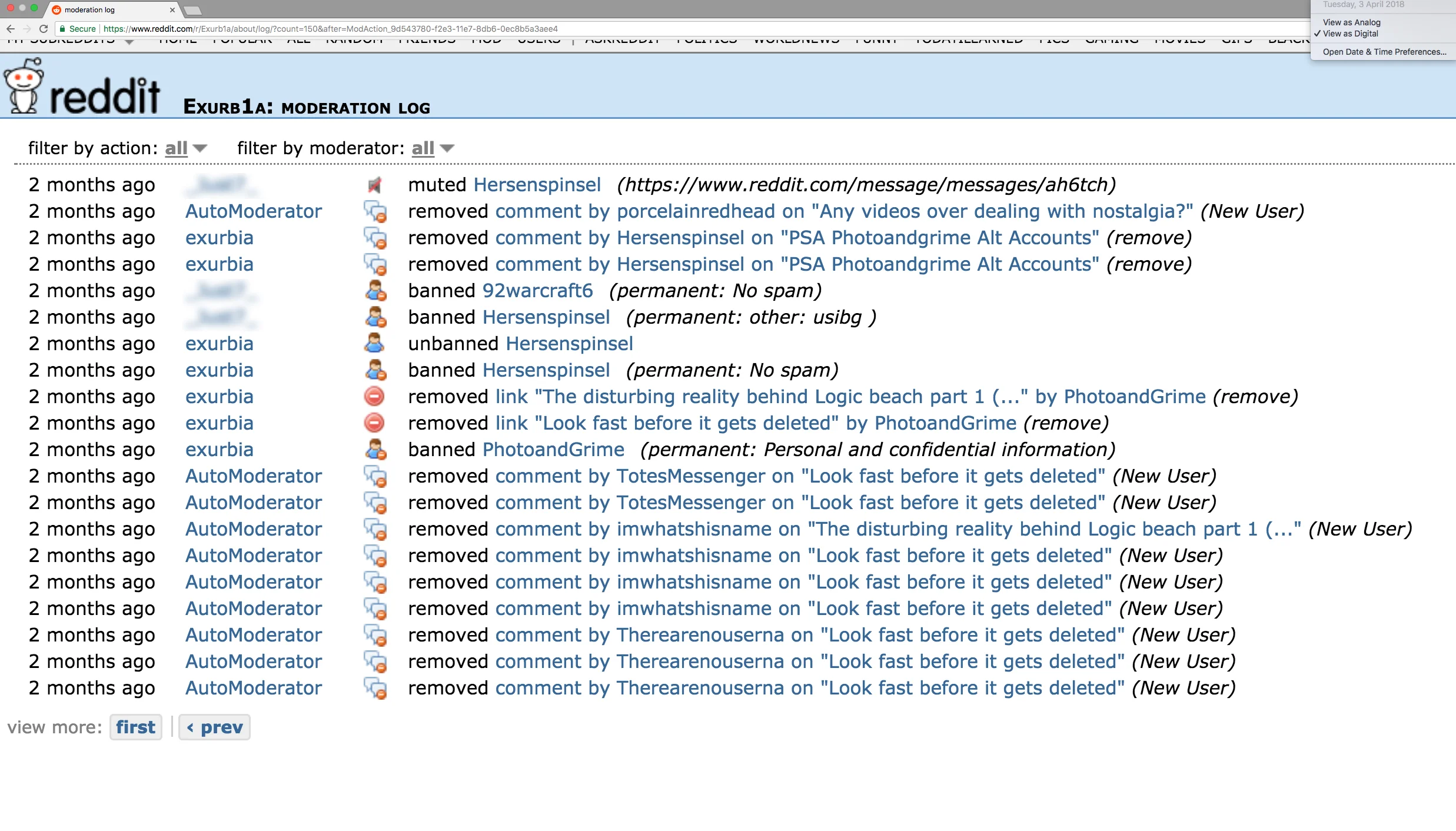
Task: Click the secure padlock icon in address bar
Action: [62, 29]
